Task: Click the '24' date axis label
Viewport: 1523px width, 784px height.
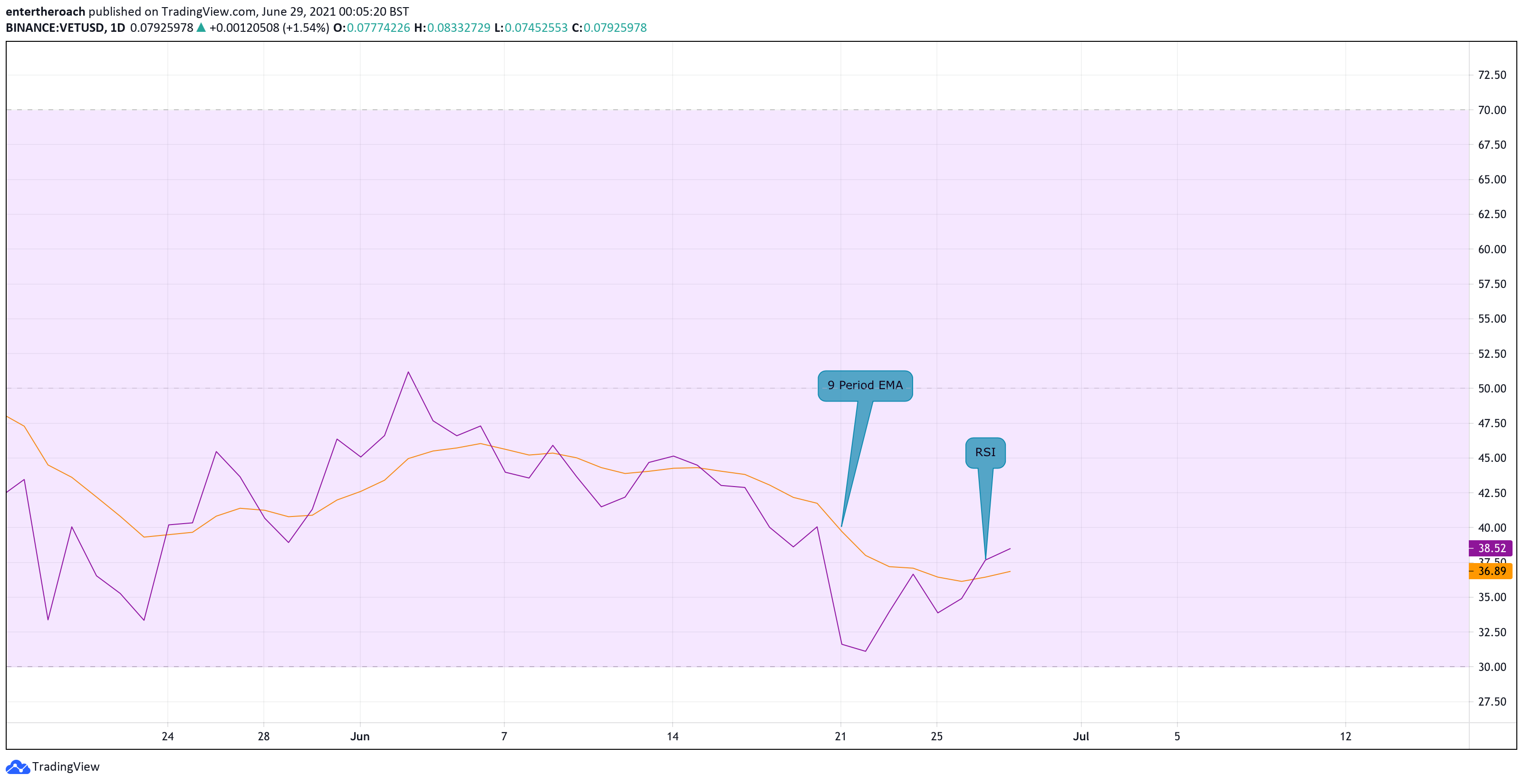Action: tap(168, 737)
